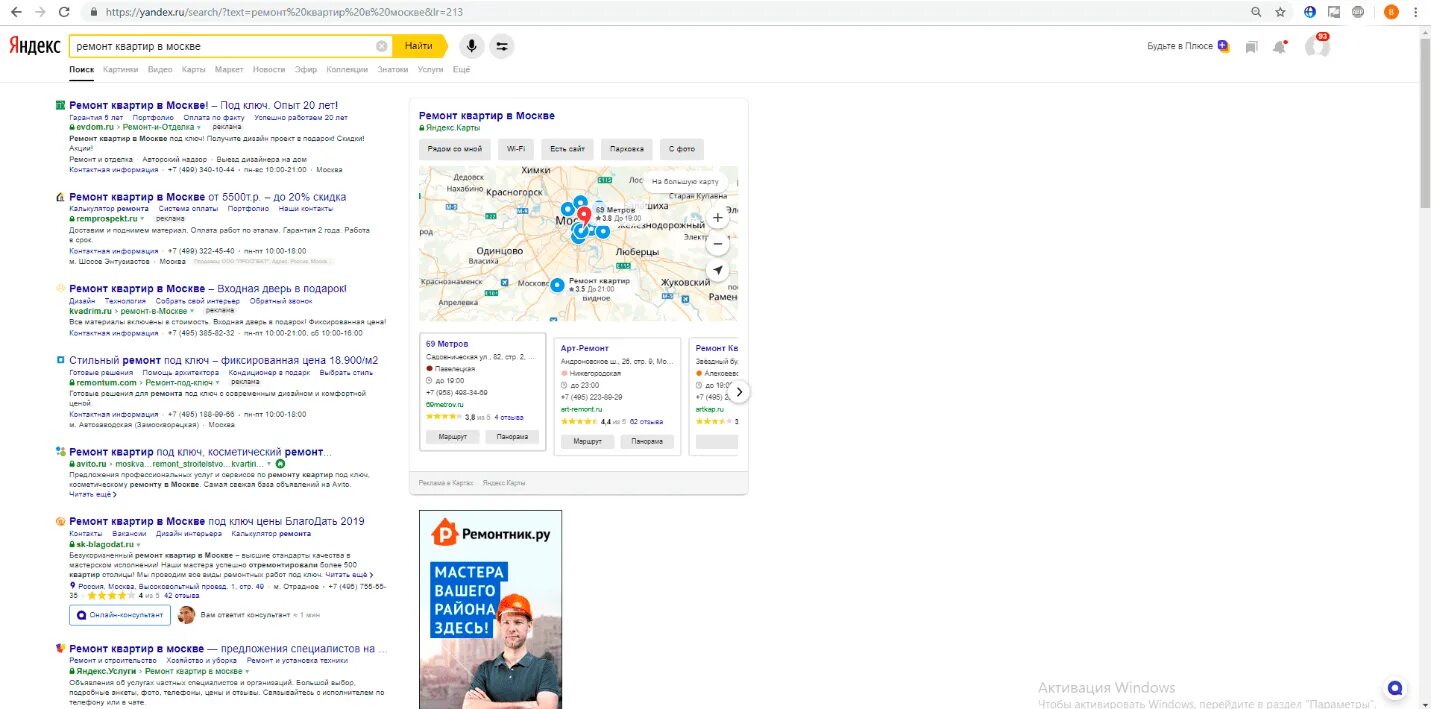The height and width of the screenshot is (709, 1431).
Task: Open the orange Chrome profile avatar
Action: pyautogui.click(x=1391, y=12)
